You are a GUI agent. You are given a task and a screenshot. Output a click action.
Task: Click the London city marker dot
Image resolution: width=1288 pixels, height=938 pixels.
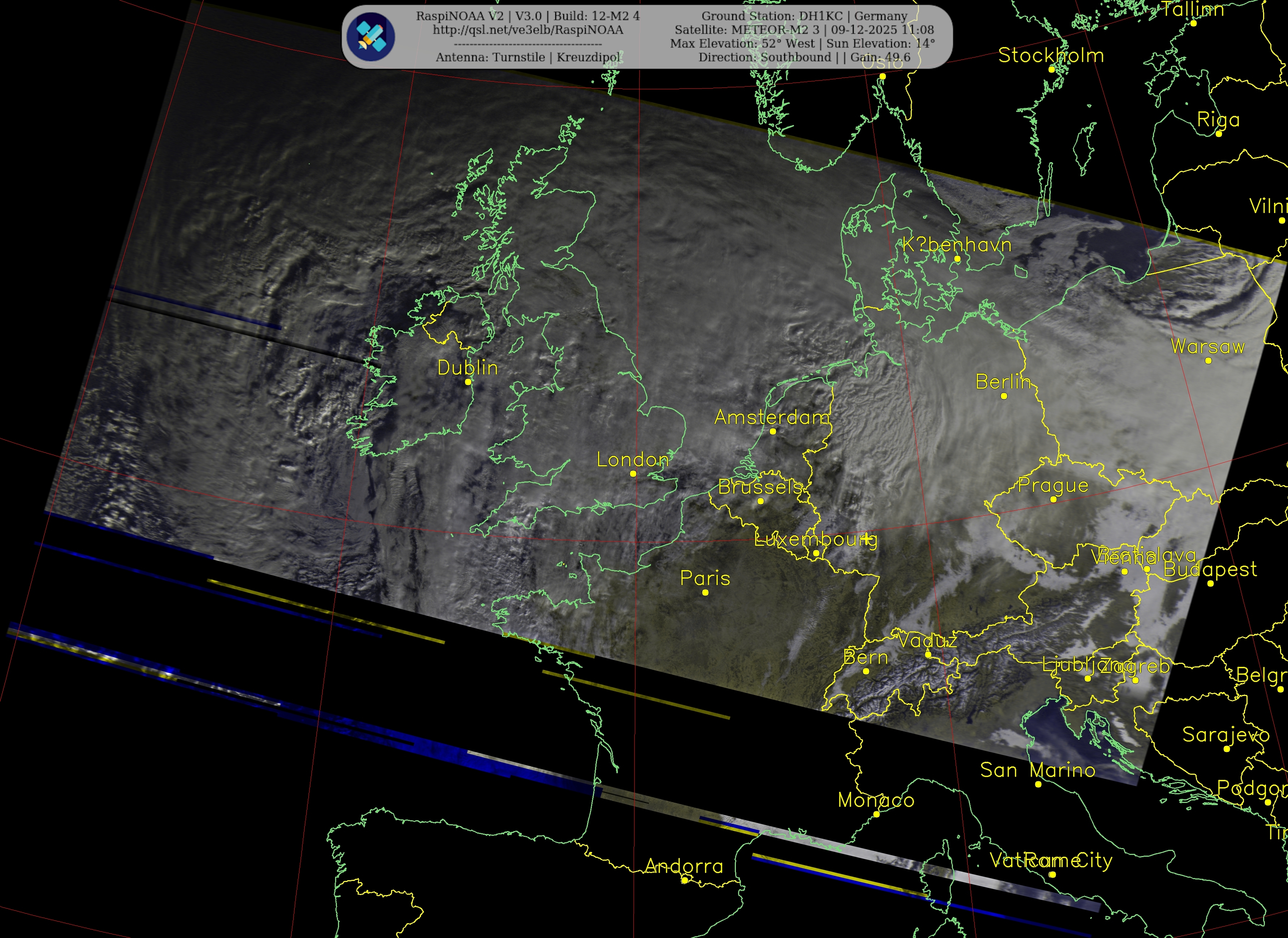[x=633, y=474]
